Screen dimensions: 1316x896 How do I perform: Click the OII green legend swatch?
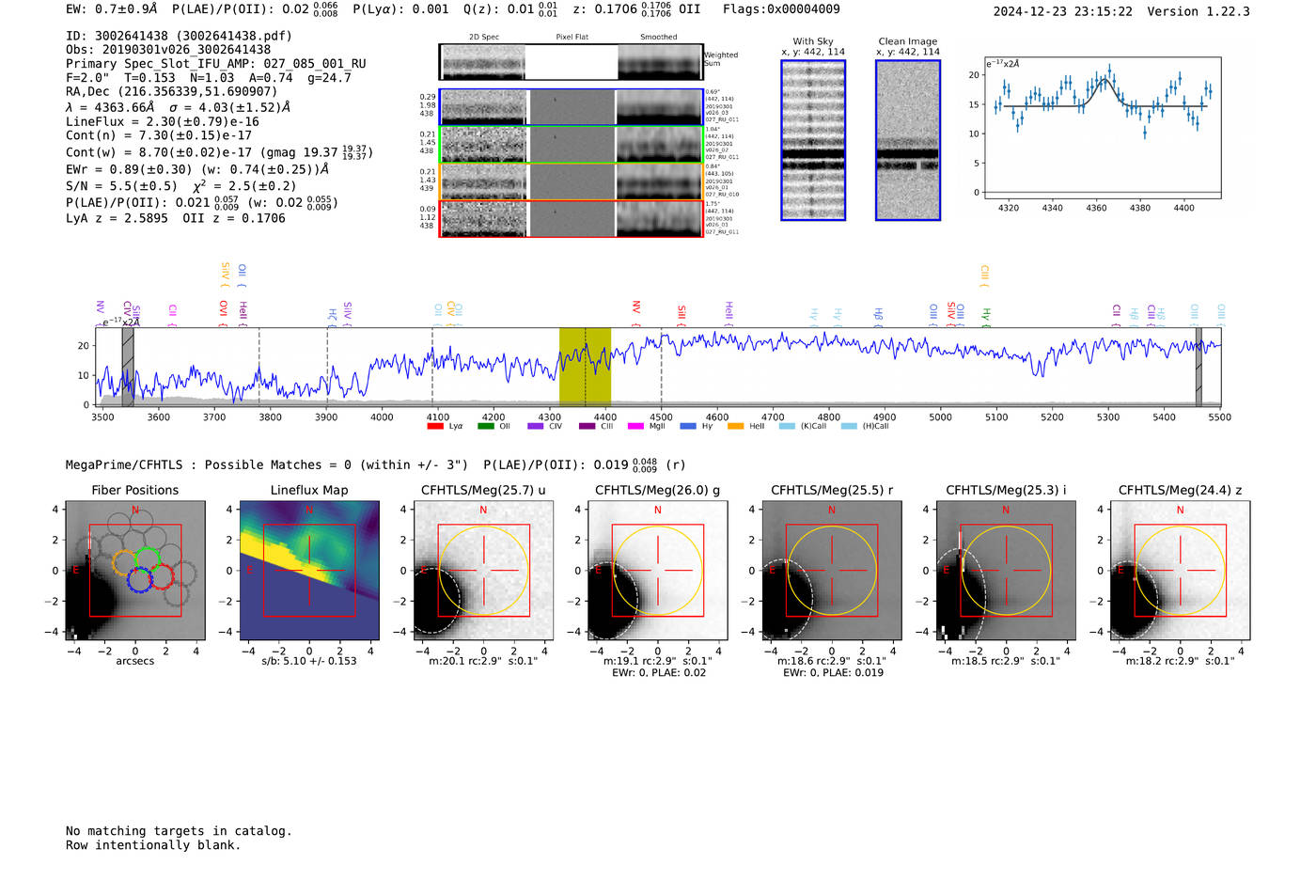click(x=485, y=426)
